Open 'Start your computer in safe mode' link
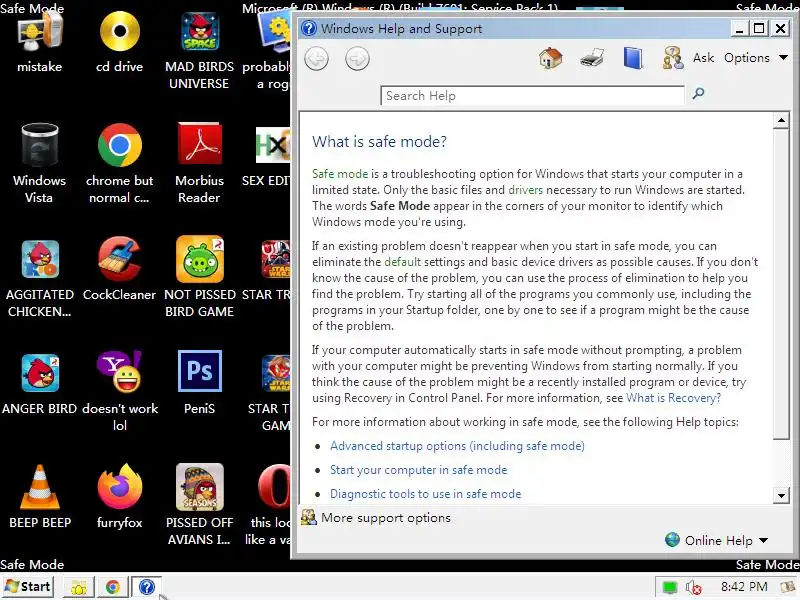This screenshot has height=600, width=800. coord(418,470)
